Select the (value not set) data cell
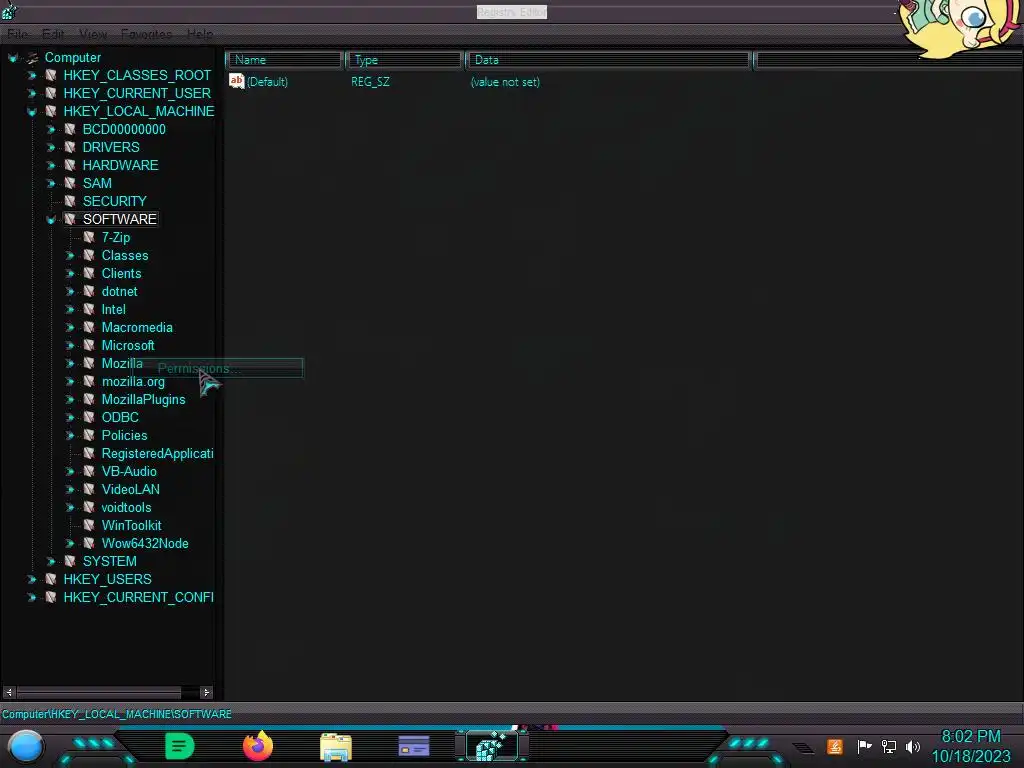The height and width of the screenshot is (768, 1024). pos(505,82)
